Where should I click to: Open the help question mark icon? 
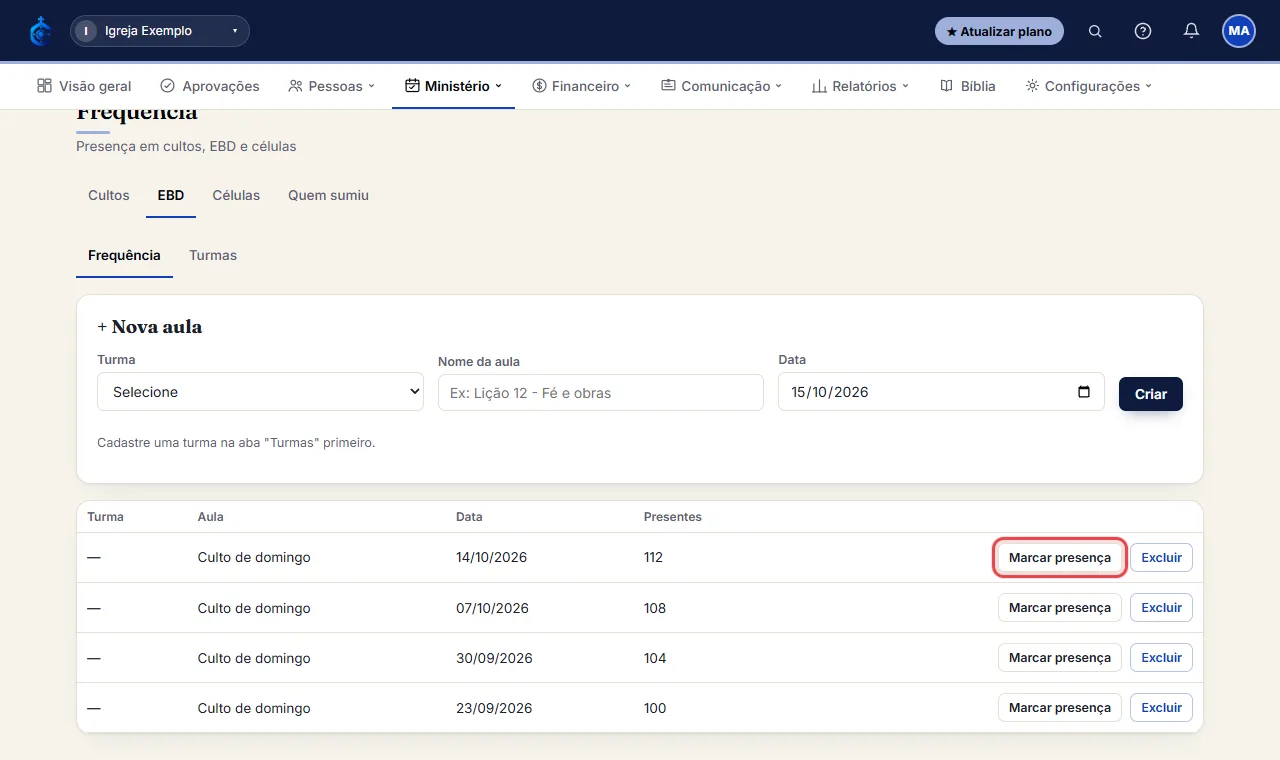click(x=1143, y=31)
